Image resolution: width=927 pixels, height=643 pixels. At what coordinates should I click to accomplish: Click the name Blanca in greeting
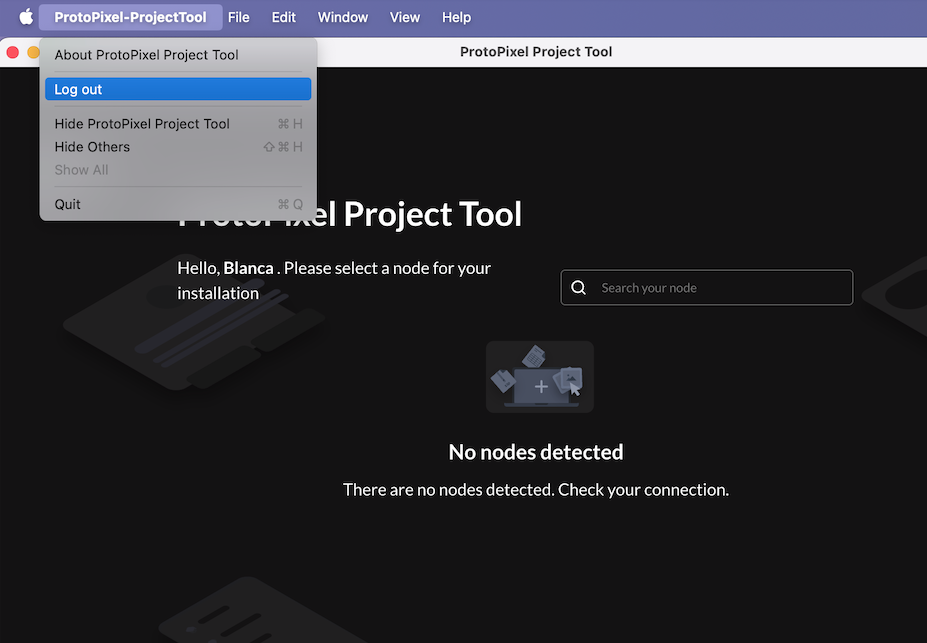pos(248,268)
